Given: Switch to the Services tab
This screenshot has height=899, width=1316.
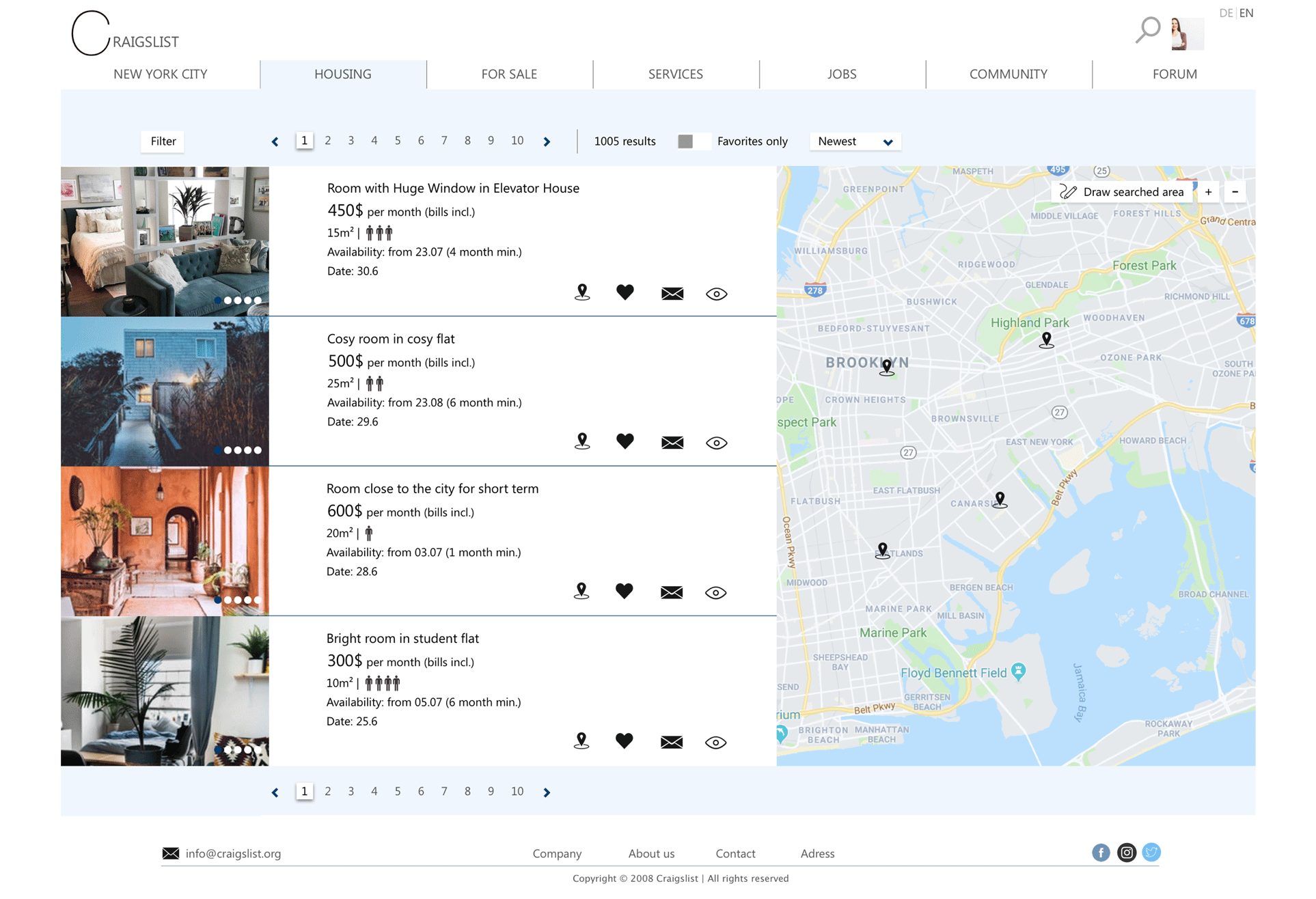Looking at the screenshot, I should pos(676,74).
